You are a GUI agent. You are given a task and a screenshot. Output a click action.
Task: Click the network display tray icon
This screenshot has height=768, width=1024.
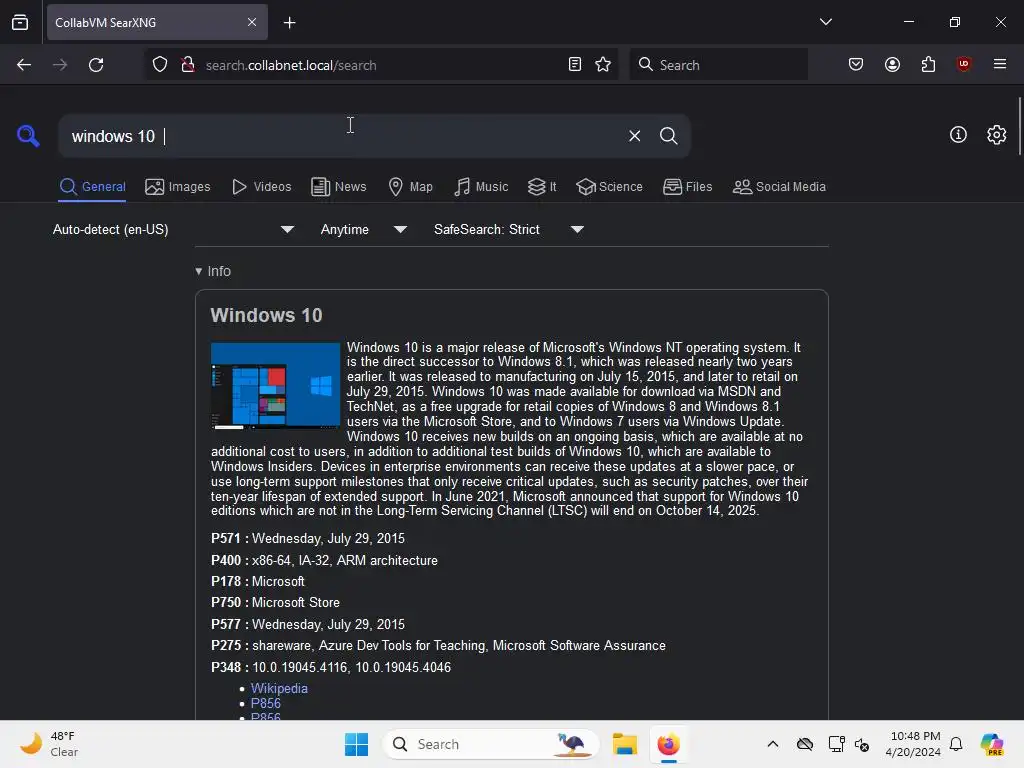[837, 744]
